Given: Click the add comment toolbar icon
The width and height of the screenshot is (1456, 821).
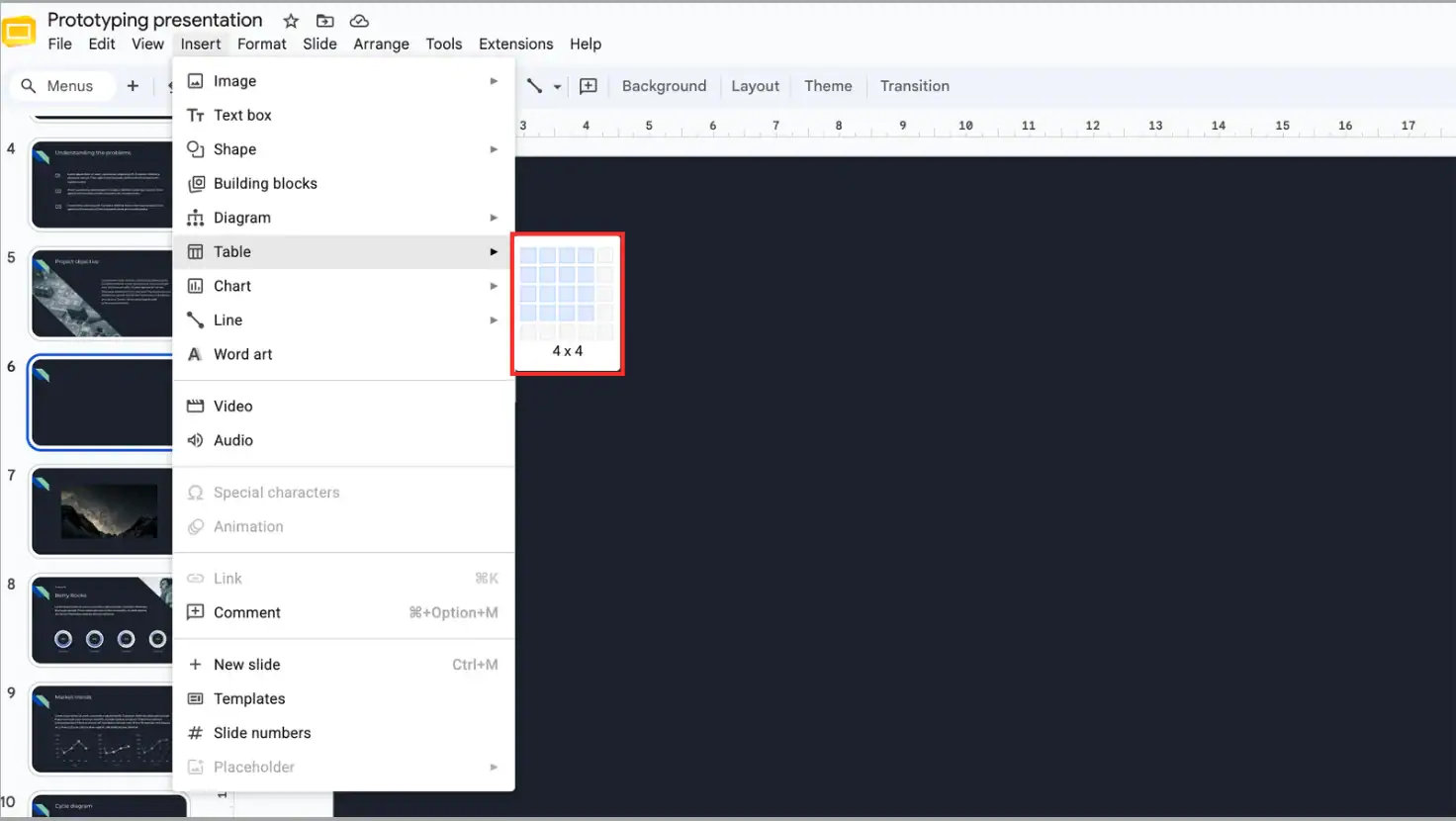Looking at the screenshot, I should (x=589, y=86).
